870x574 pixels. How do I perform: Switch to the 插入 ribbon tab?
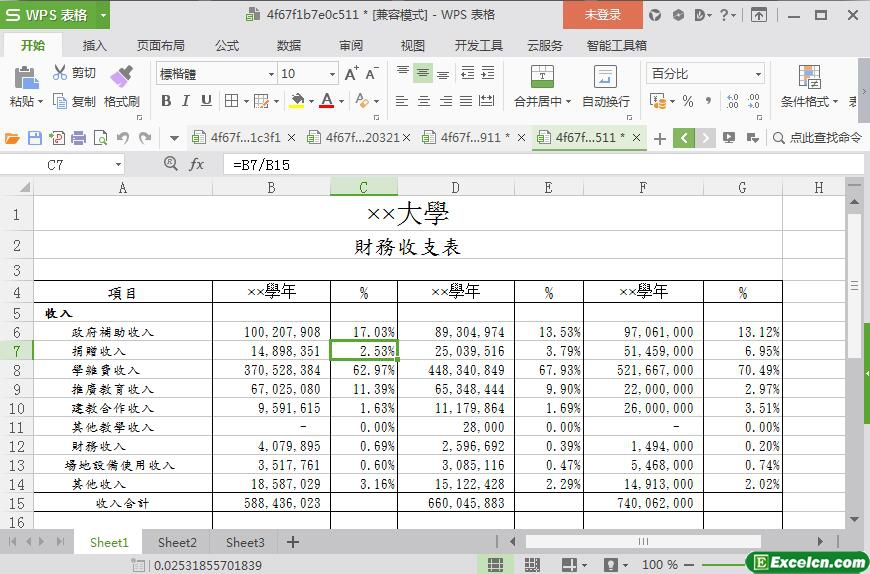click(94, 45)
